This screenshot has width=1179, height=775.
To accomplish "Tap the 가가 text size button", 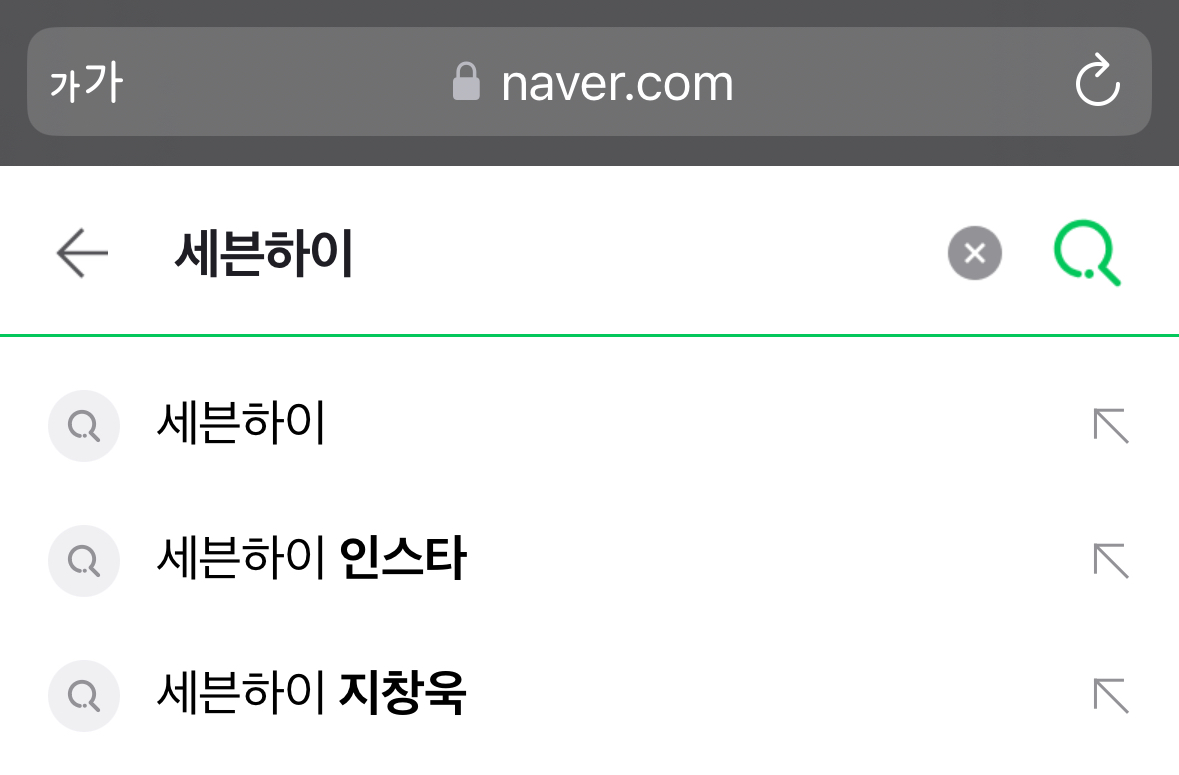I will click(x=86, y=84).
